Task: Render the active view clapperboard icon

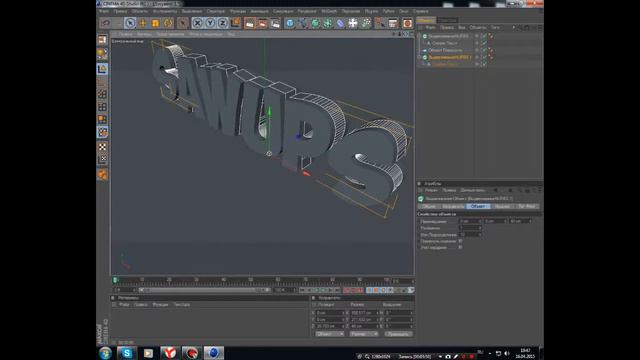Action: coord(250,23)
